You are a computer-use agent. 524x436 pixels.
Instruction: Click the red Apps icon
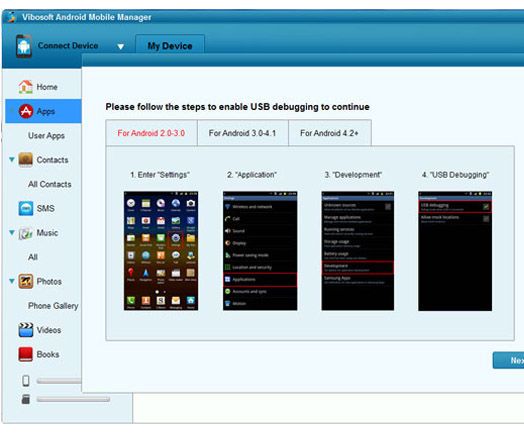pyautogui.click(x=26, y=111)
